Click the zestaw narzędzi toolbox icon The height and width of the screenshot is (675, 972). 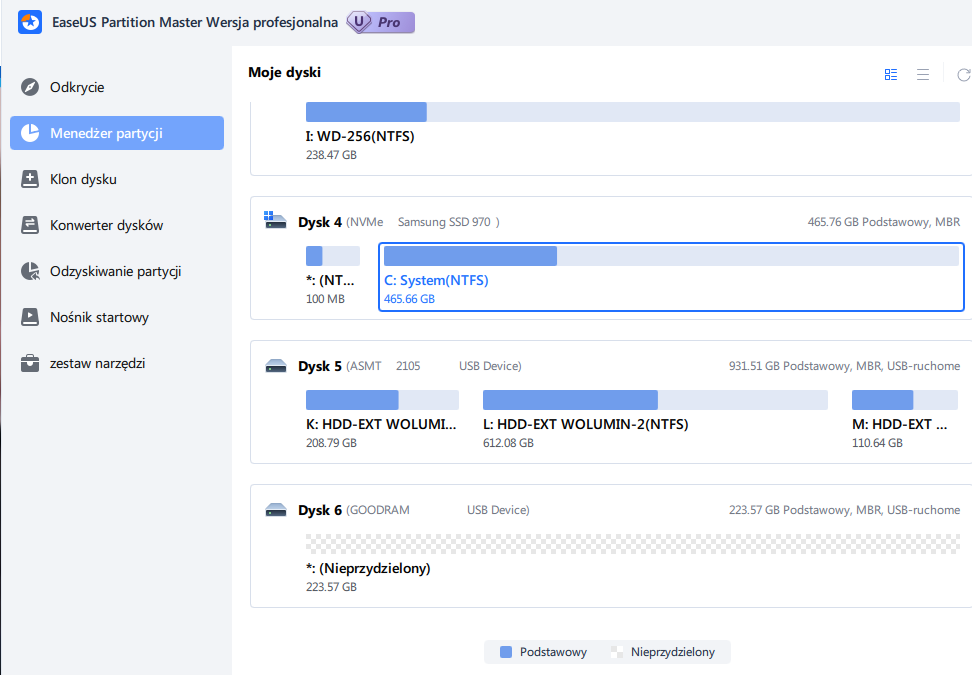pos(30,363)
